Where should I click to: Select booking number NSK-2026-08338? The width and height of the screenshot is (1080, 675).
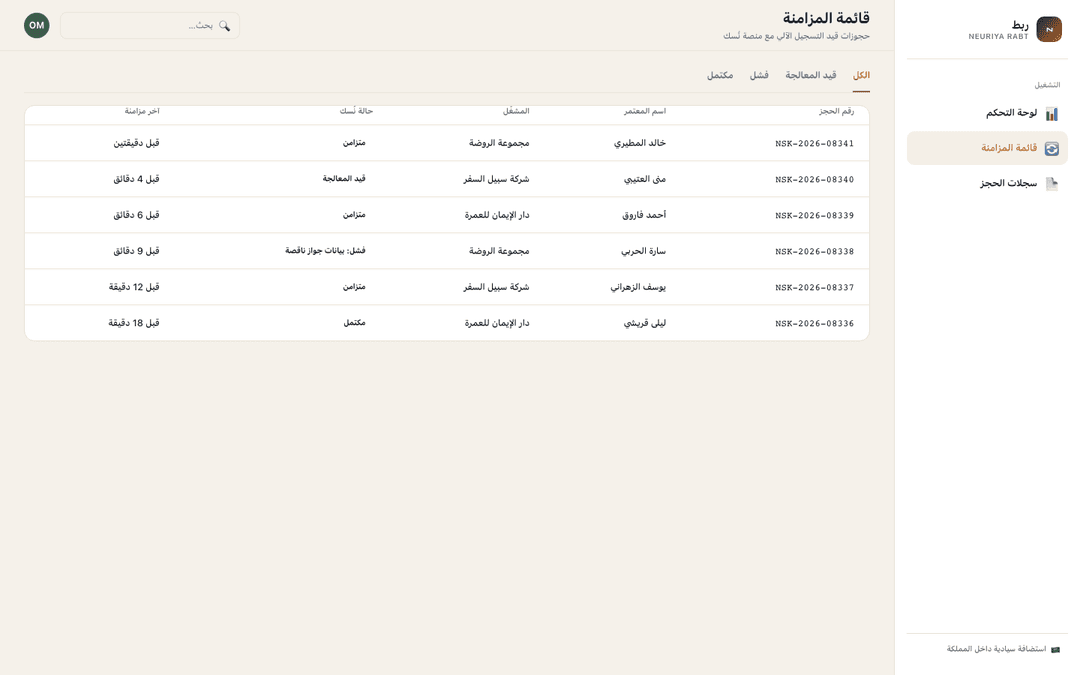point(814,251)
